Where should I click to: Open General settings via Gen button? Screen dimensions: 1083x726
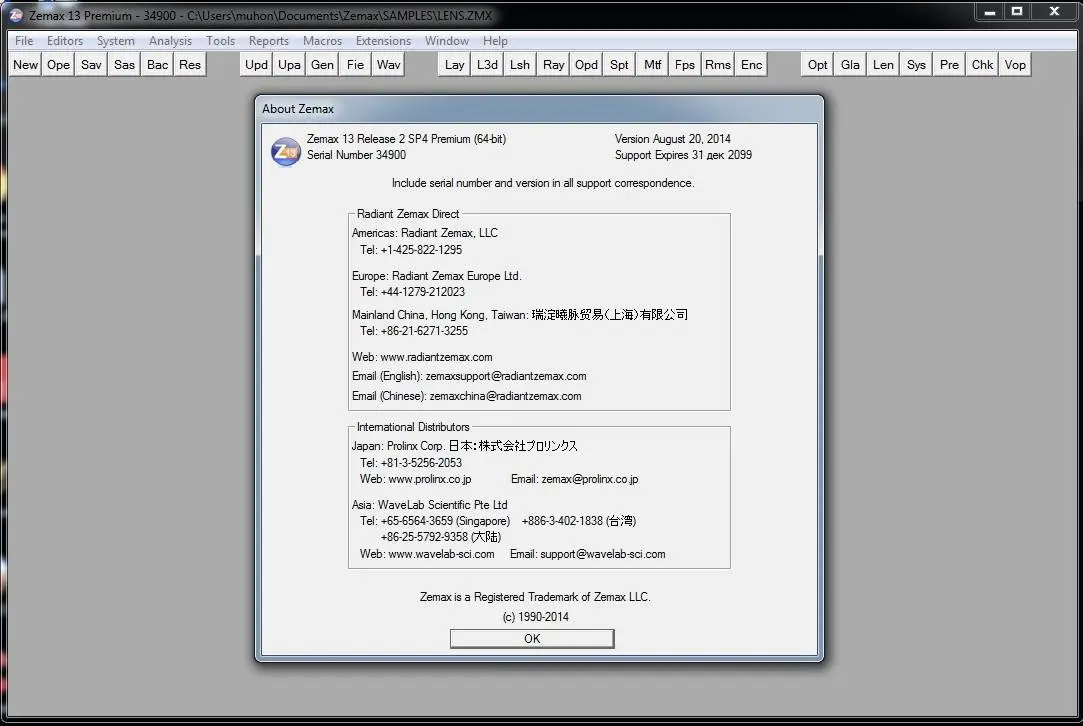(x=323, y=65)
